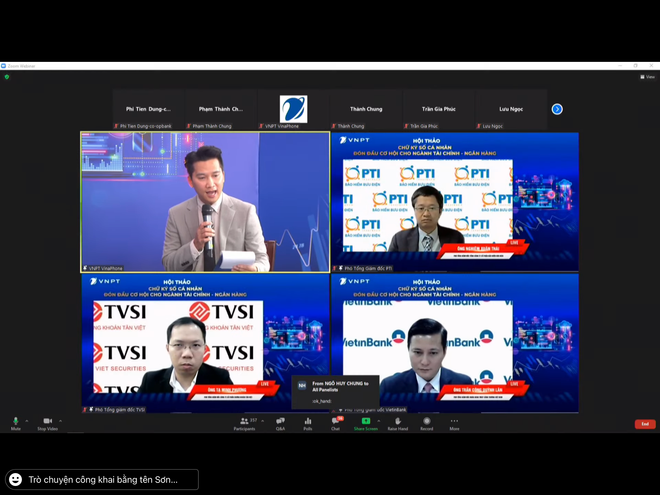Select the VNPT VinaPhone logo thumbnail

point(293,109)
